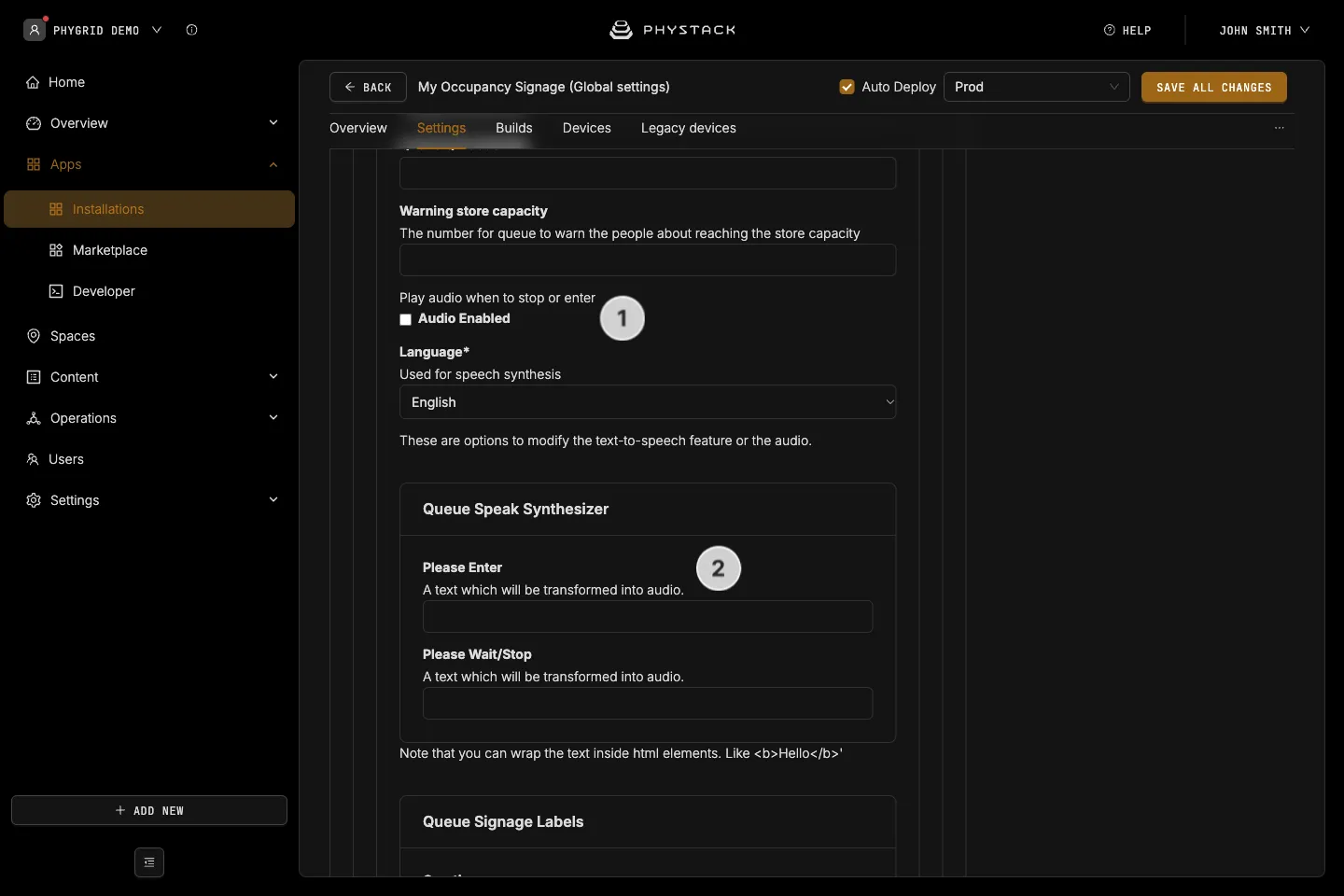Select the Settings tab
The height and width of the screenshot is (896, 1344).
click(x=441, y=128)
